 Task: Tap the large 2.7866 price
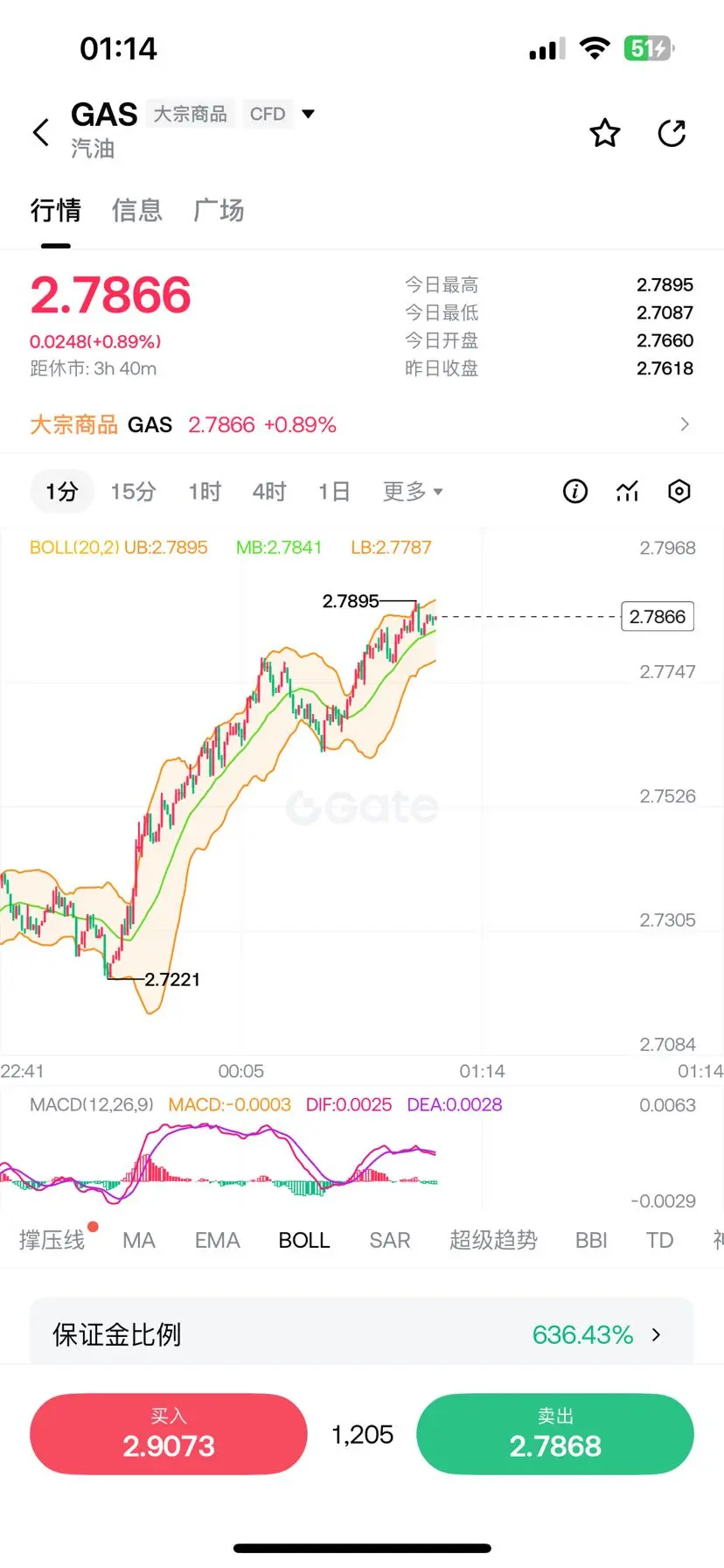110,295
